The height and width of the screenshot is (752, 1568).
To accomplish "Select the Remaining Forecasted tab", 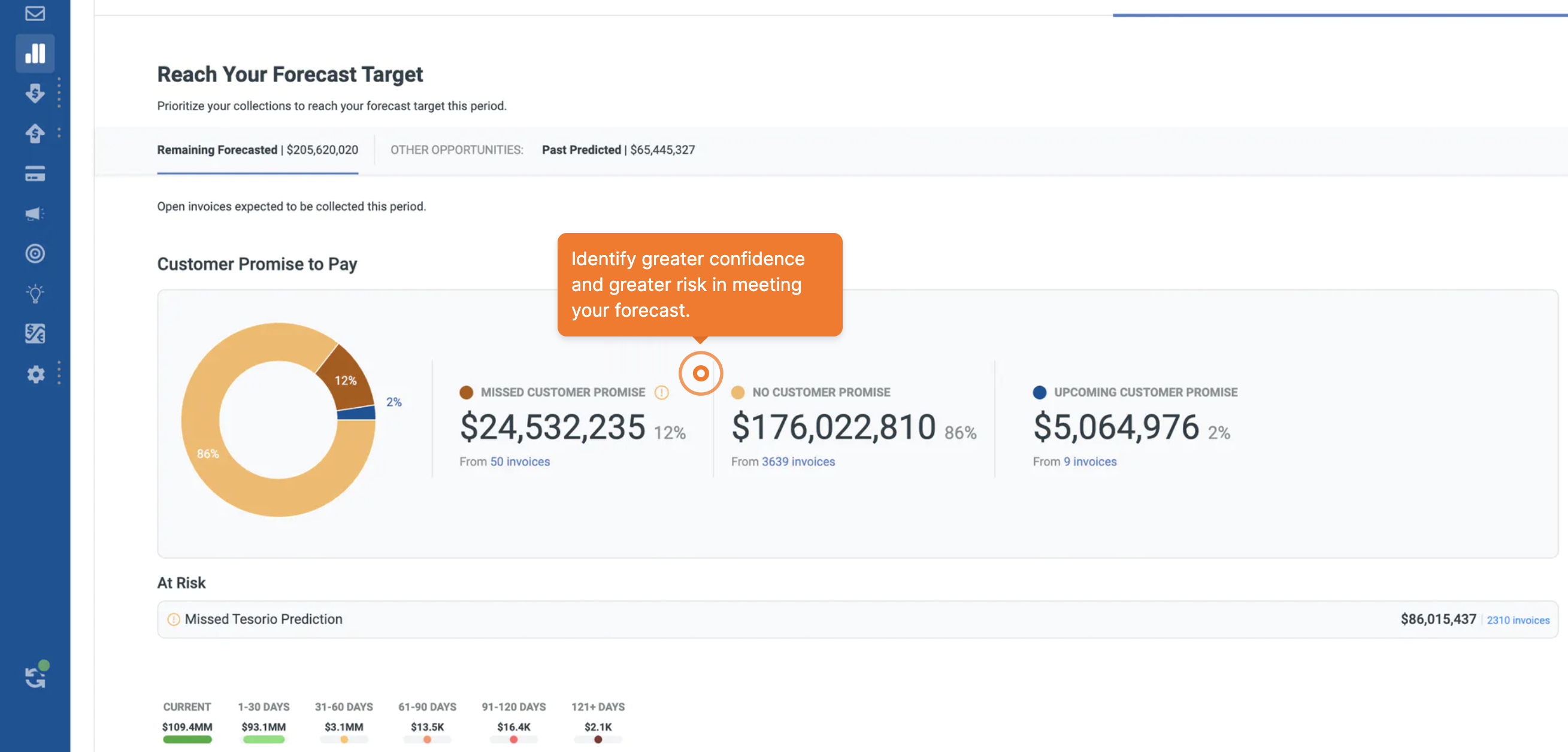I will pyautogui.click(x=257, y=150).
